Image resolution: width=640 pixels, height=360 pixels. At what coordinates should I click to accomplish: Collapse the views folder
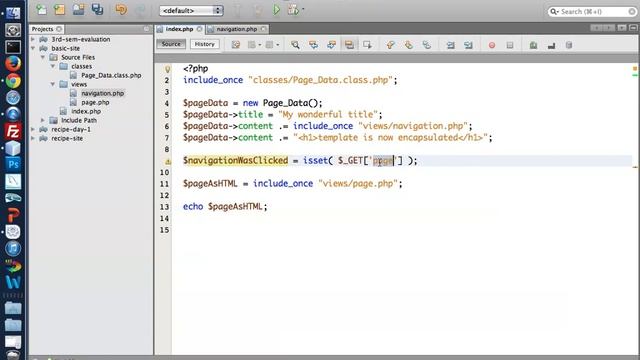[53, 84]
